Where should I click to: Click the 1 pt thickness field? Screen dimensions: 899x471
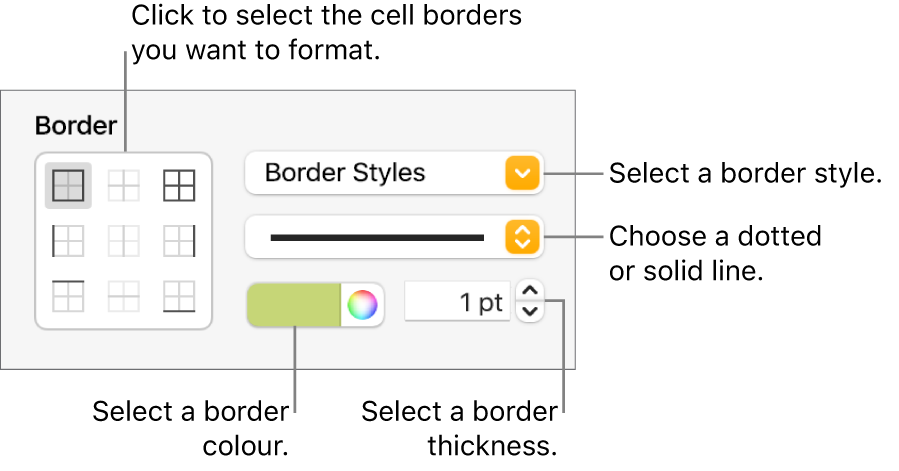point(457,303)
